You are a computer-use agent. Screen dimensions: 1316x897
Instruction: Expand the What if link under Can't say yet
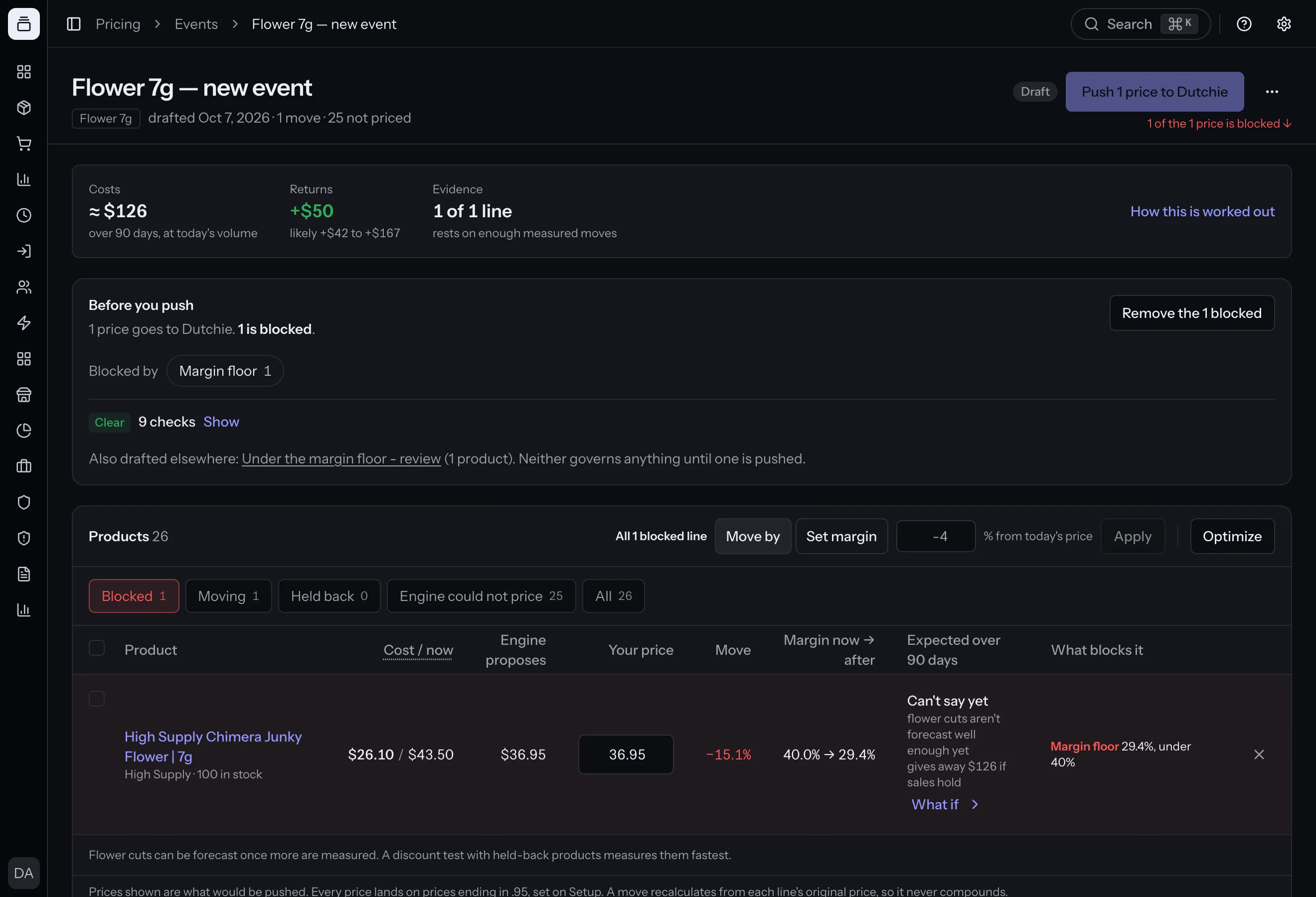pos(945,805)
